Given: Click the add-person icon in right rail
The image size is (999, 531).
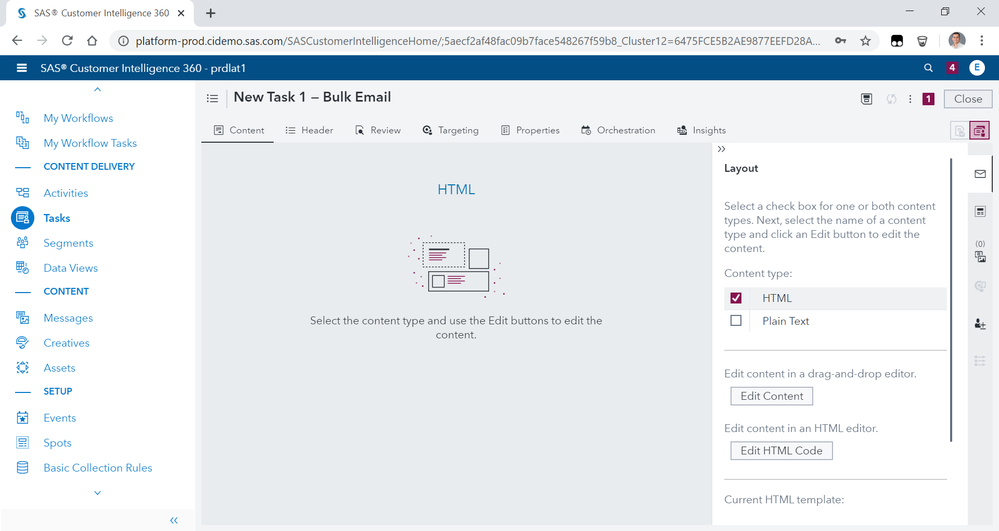Looking at the screenshot, I should tap(980, 324).
